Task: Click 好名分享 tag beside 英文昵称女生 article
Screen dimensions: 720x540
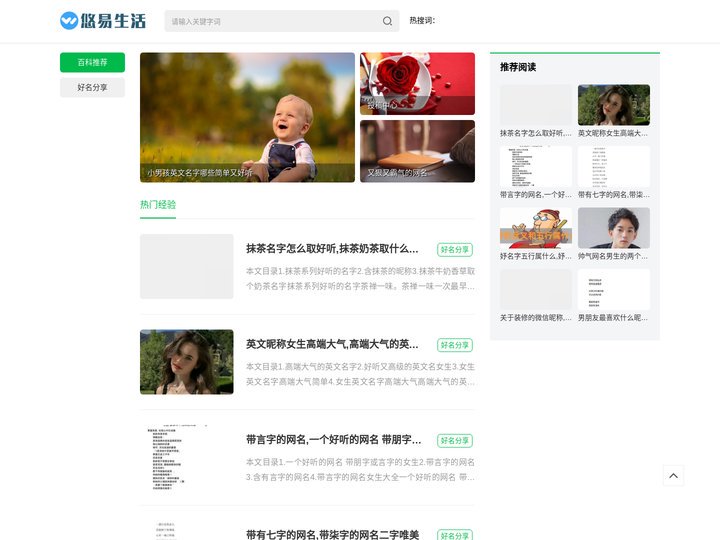Action: pyautogui.click(x=455, y=345)
